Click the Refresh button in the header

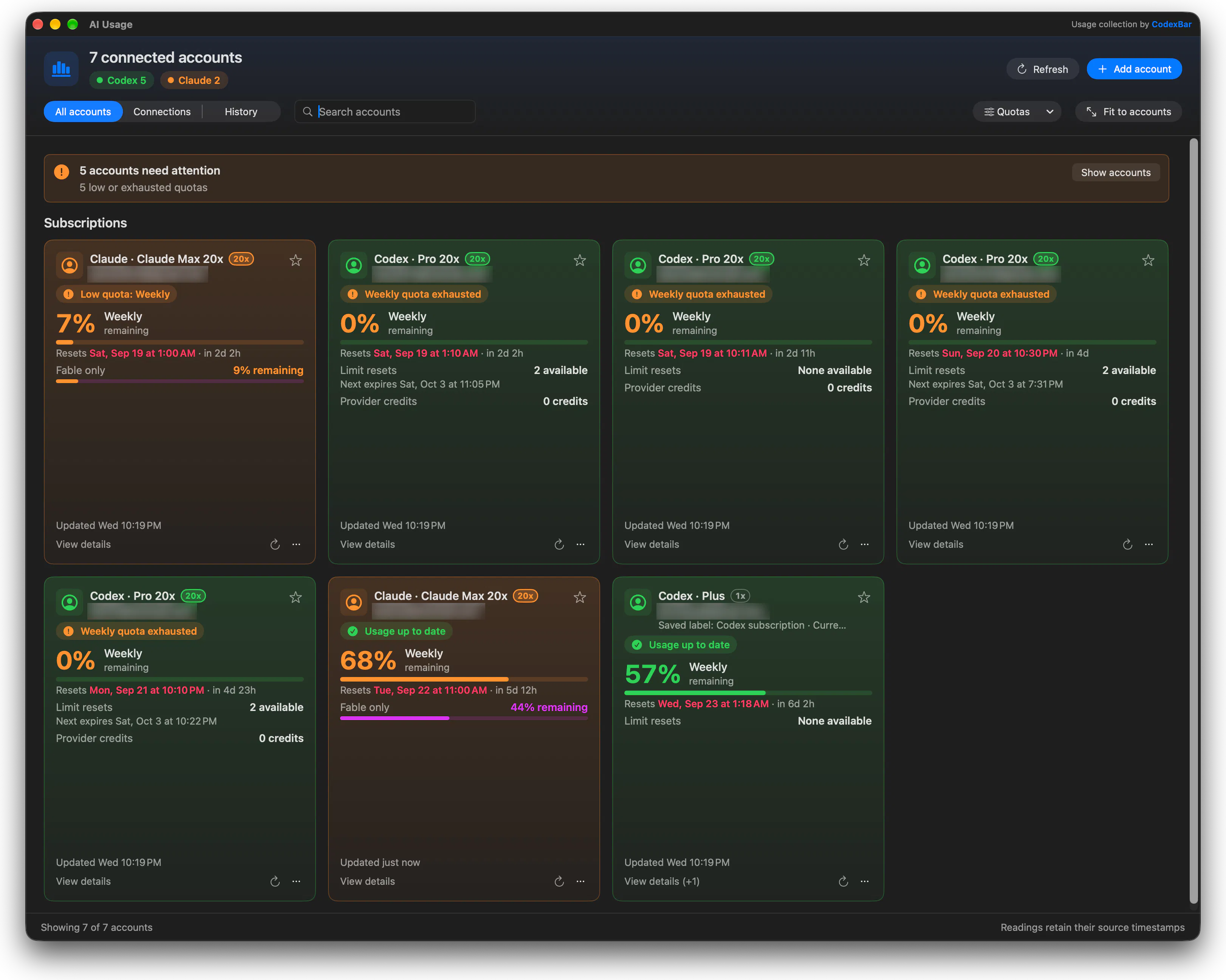click(x=1042, y=69)
